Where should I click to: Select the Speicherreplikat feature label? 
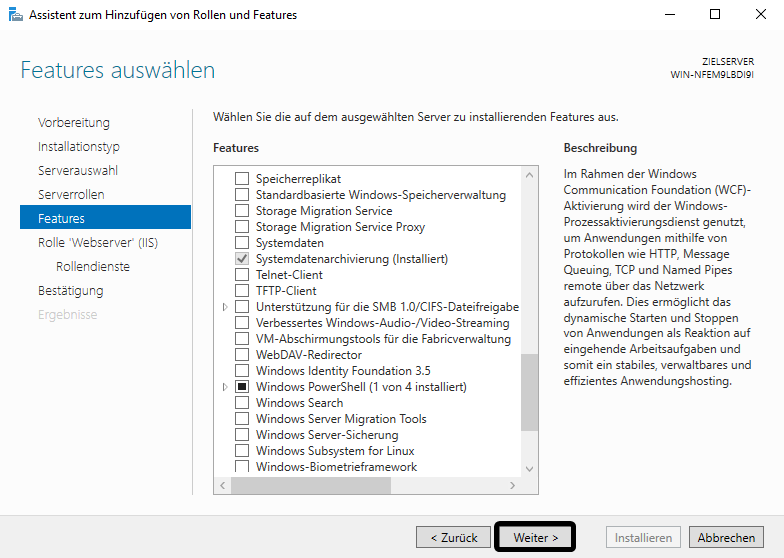[x=298, y=178]
